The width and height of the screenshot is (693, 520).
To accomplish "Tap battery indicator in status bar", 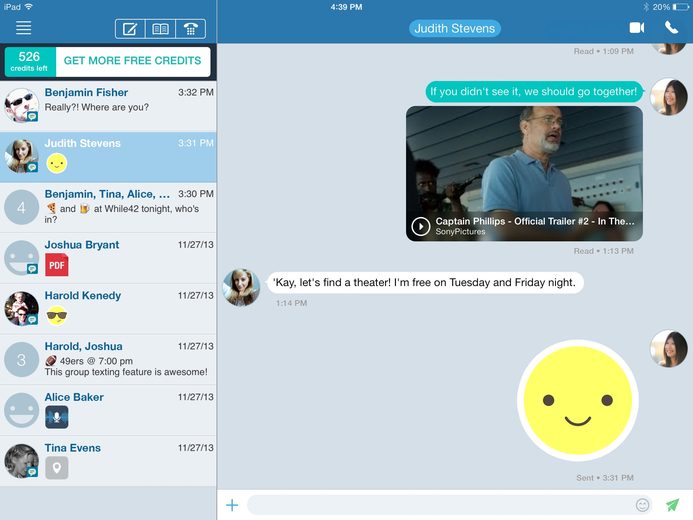I will coord(680,7).
